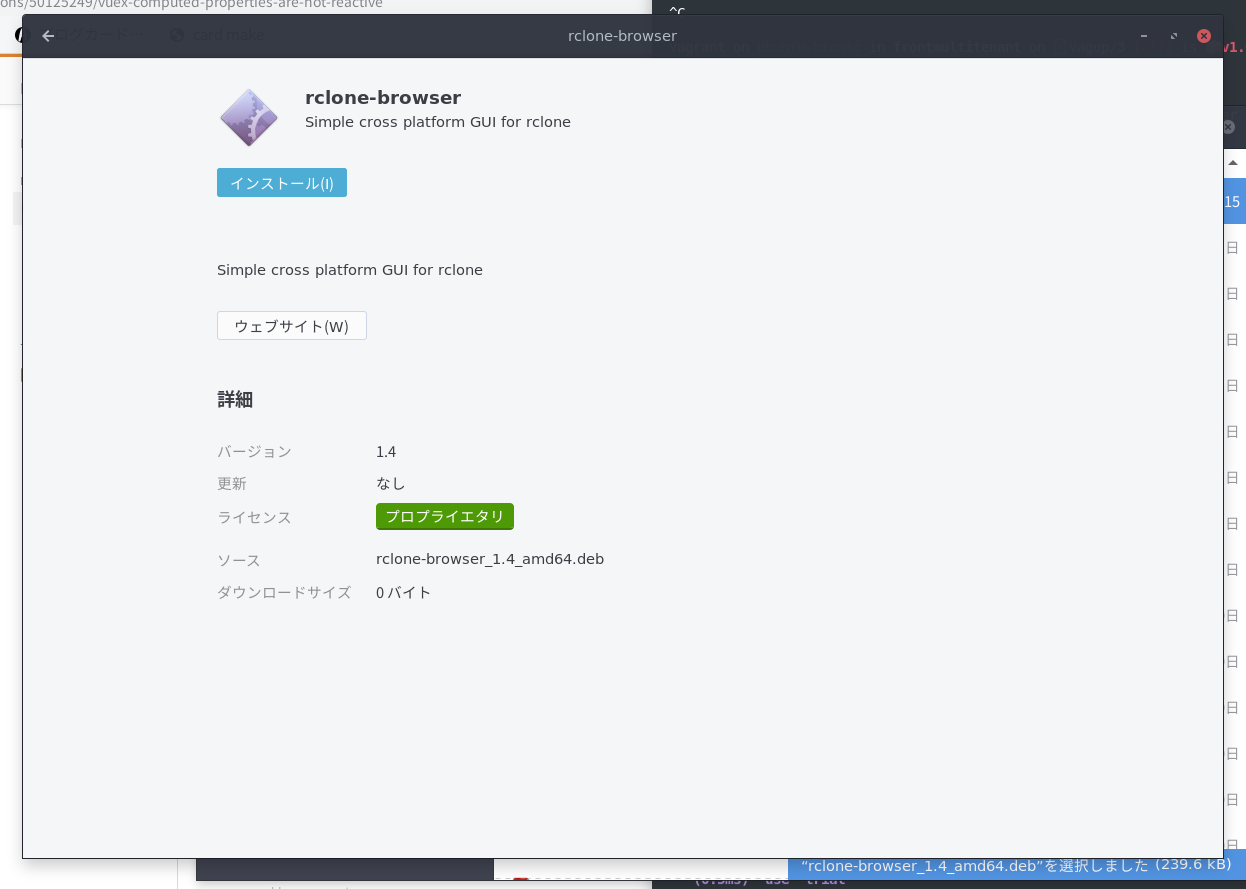Select the bold rclone-browser app name heading
Viewport: 1246px width, 889px height.
382,98
